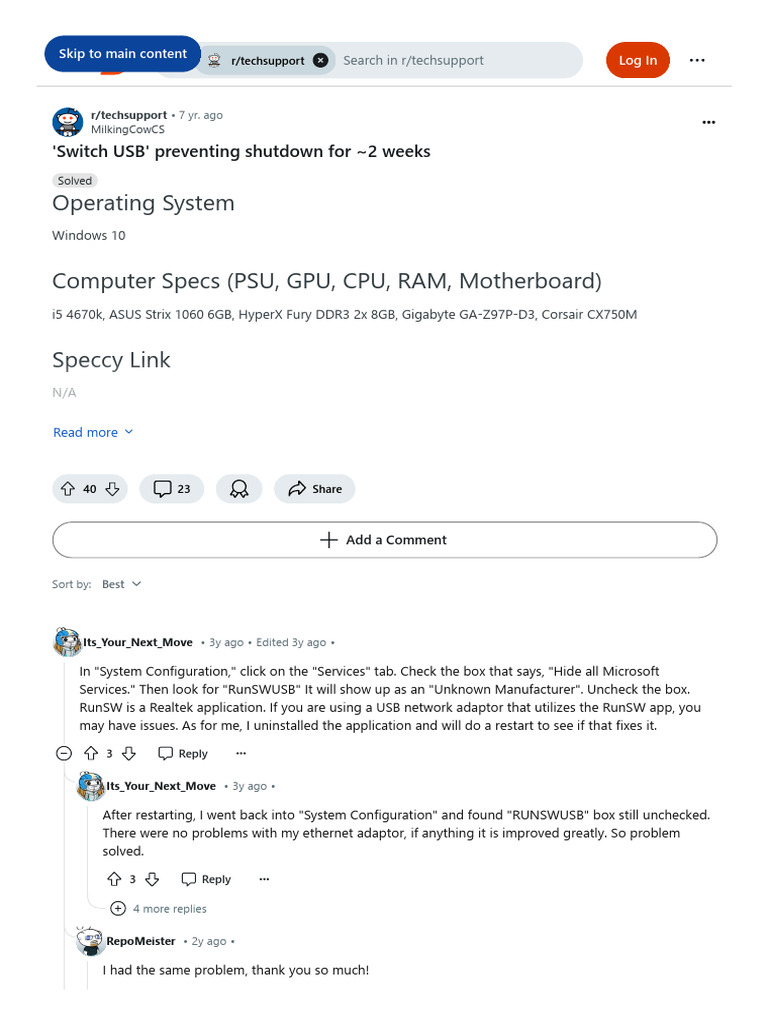This screenshot has height=1024, width=768.
Task: Open the 23 comments button
Action: (x=172, y=489)
